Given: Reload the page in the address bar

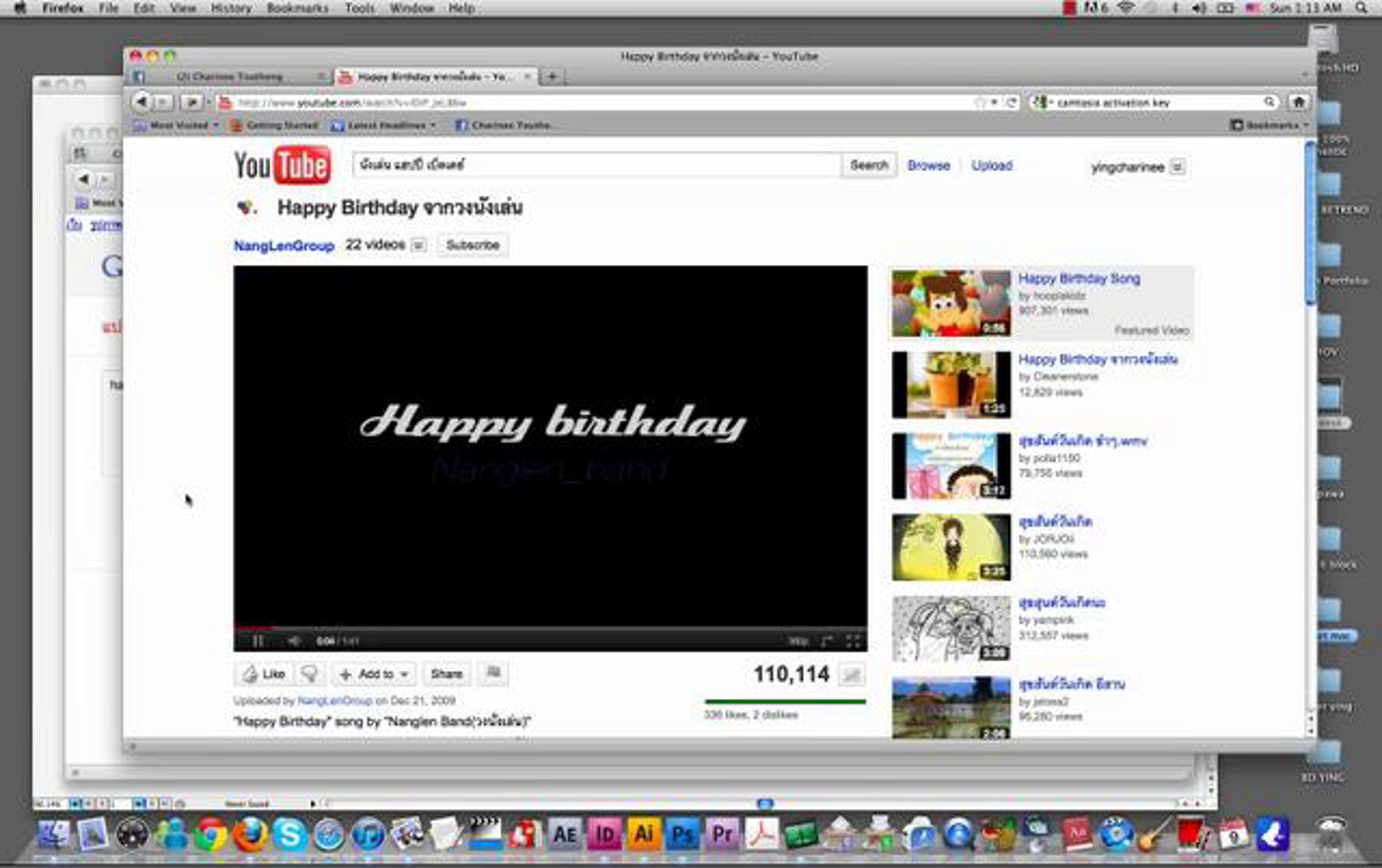Looking at the screenshot, I should tap(1011, 102).
